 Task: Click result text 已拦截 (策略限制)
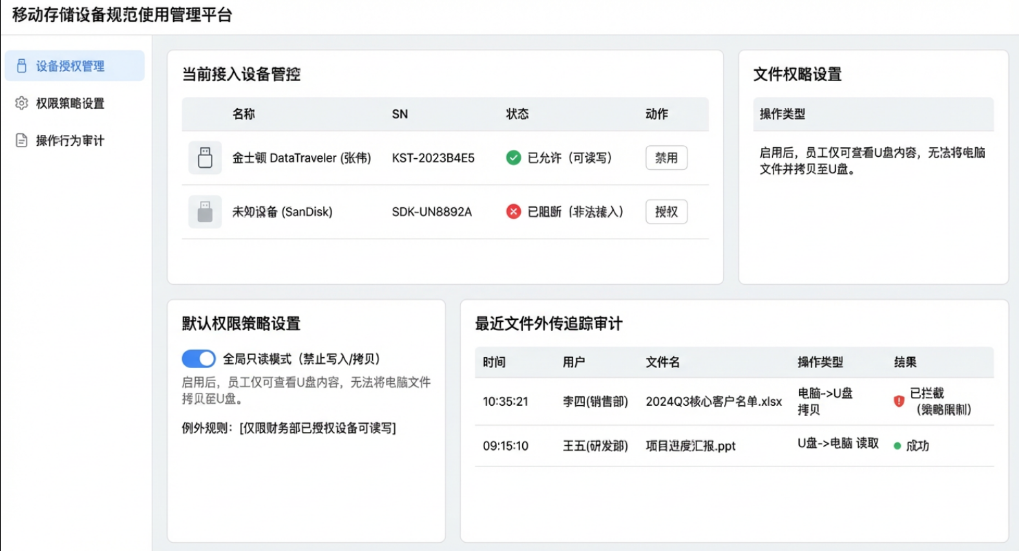(940, 402)
